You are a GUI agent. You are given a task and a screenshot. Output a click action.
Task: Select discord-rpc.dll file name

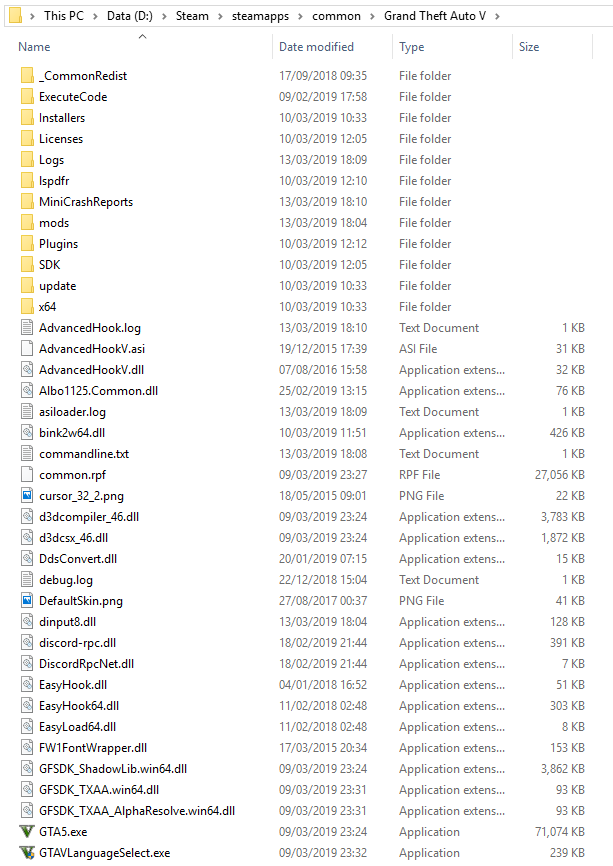pos(77,642)
